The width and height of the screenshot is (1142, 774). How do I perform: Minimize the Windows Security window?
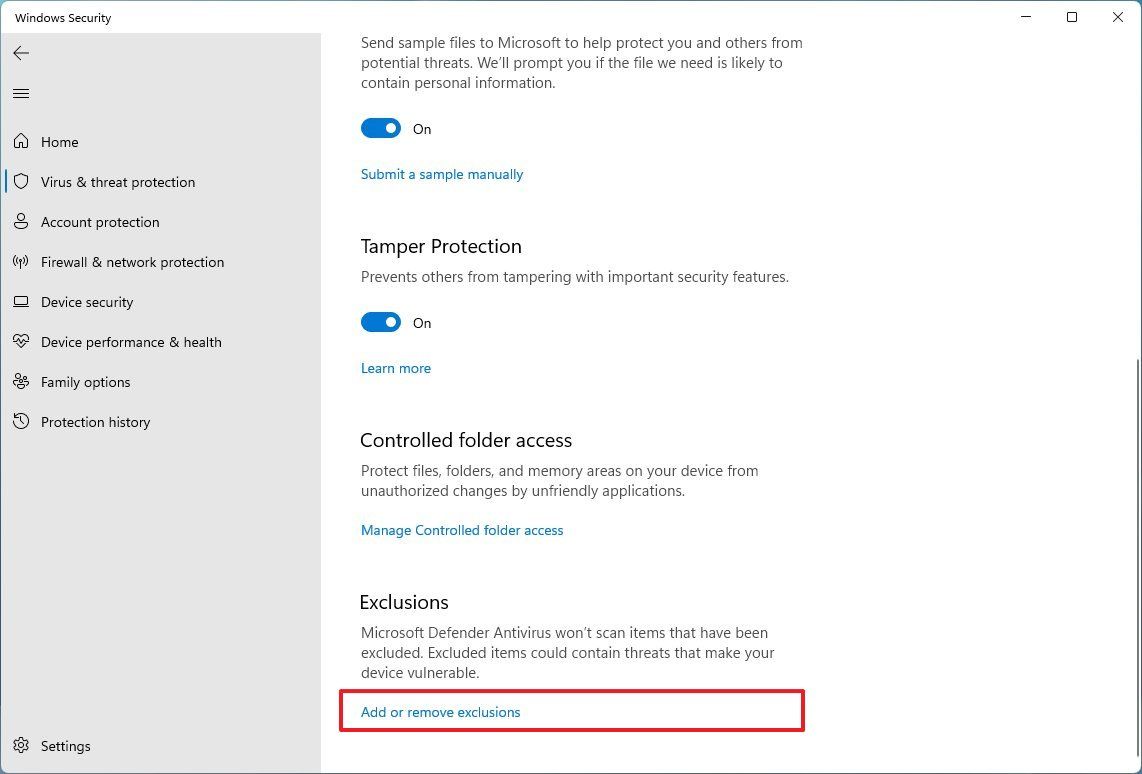[1025, 17]
